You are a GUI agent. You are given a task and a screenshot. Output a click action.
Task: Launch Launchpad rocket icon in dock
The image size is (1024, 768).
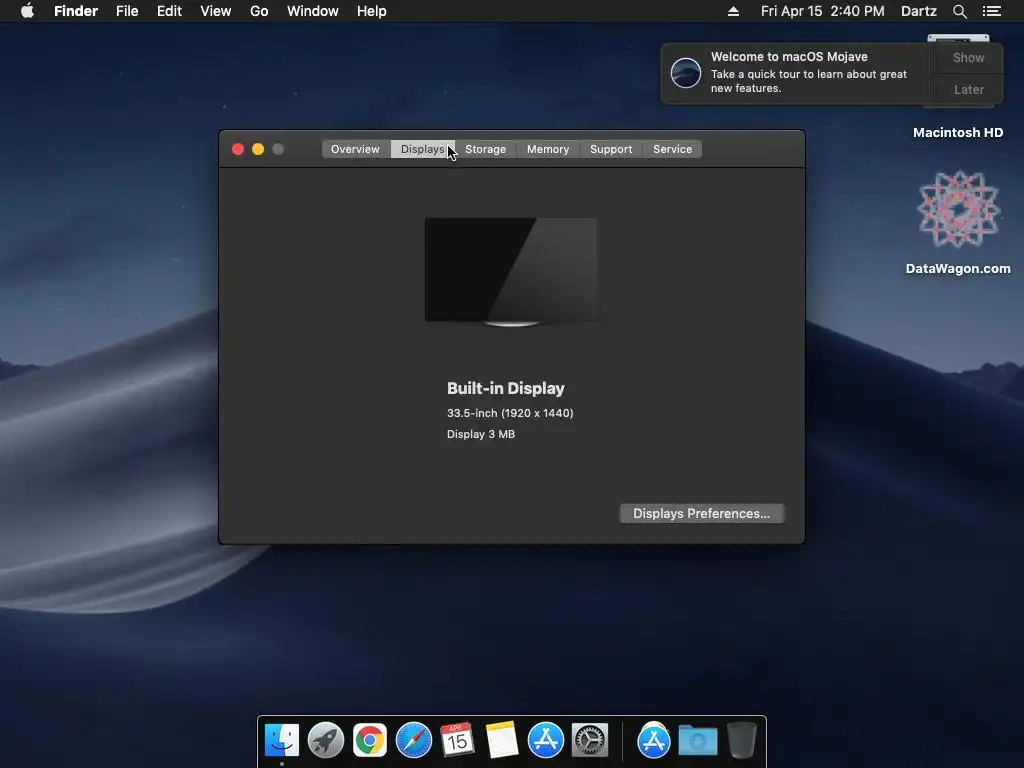[326, 740]
